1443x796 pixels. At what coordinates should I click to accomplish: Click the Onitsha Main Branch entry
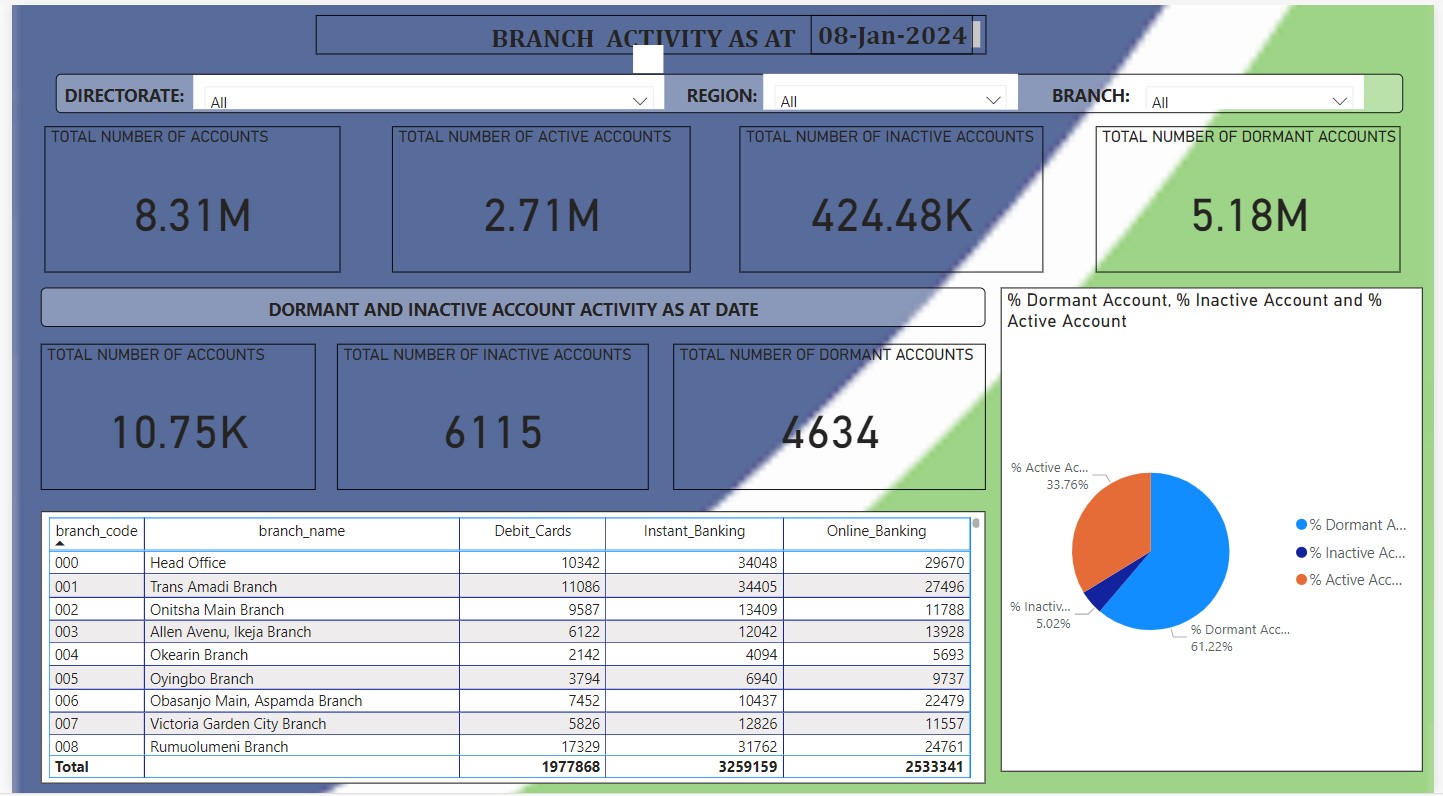[x=300, y=609]
